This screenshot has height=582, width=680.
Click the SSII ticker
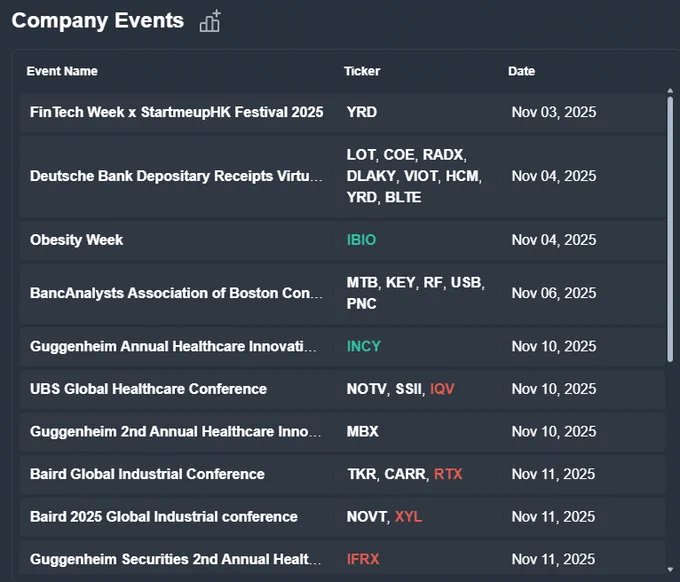click(408, 389)
